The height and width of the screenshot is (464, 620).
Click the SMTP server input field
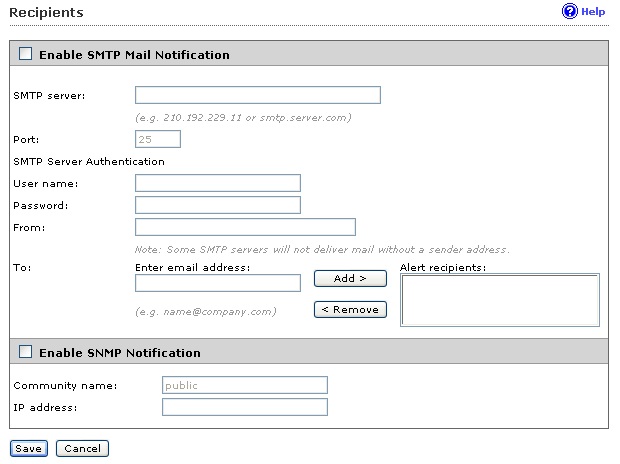(257, 95)
